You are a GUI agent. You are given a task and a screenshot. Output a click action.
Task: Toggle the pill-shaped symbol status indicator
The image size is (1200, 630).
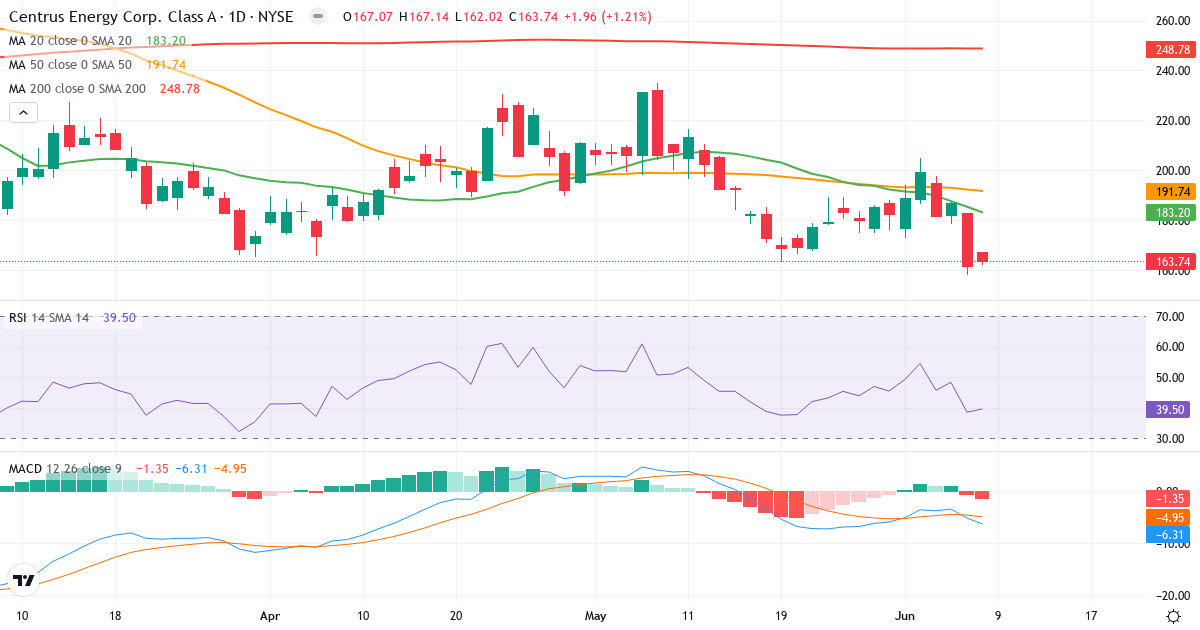coord(318,17)
